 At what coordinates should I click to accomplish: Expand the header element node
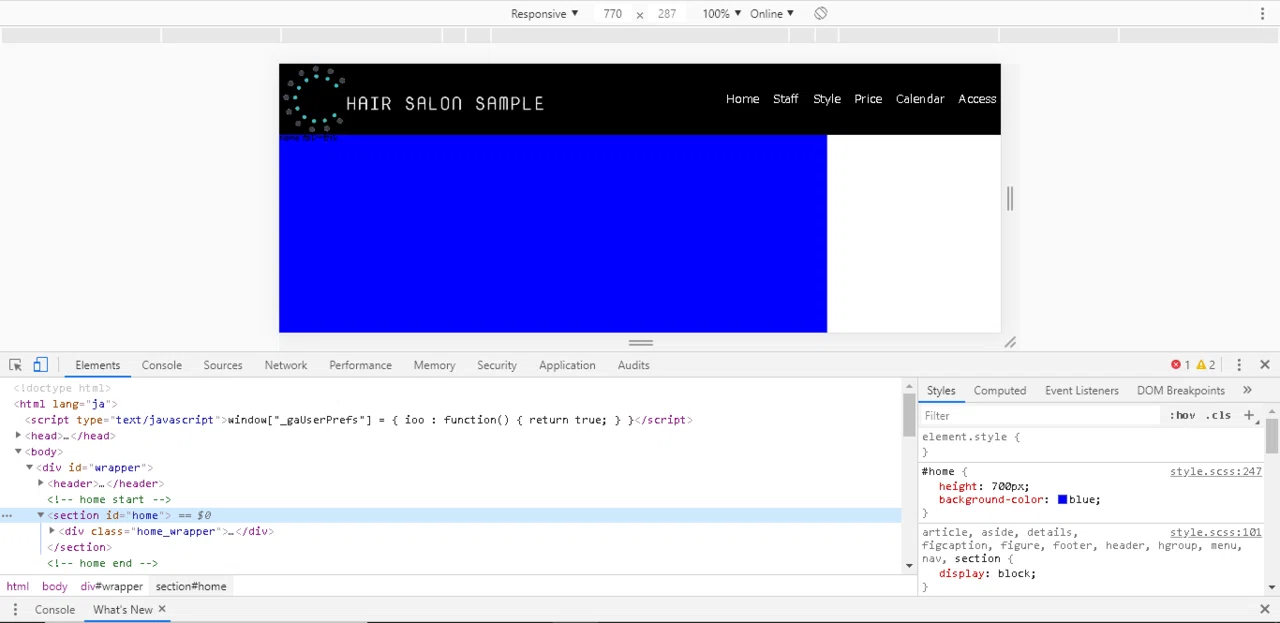[x=41, y=483]
